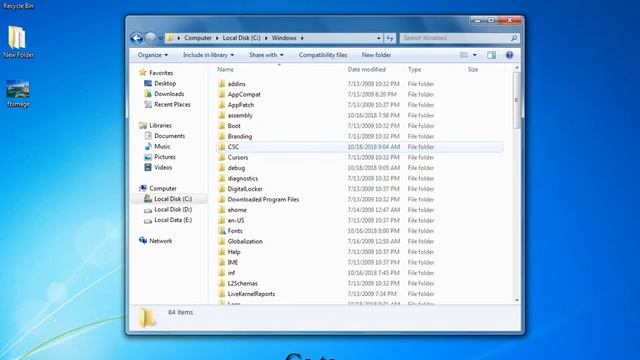Select the AppPatch folder icon
The image size is (640, 360).
point(222,105)
